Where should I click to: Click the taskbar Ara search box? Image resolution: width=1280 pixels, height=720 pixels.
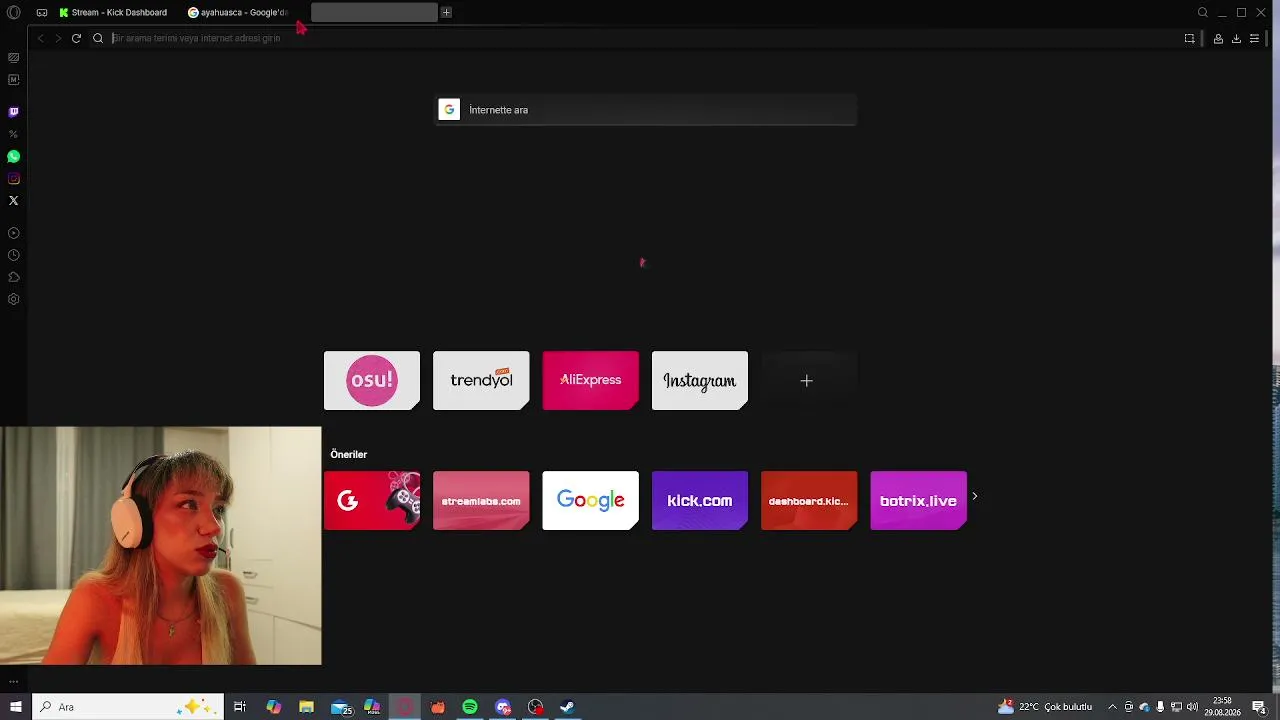tap(128, 707)
